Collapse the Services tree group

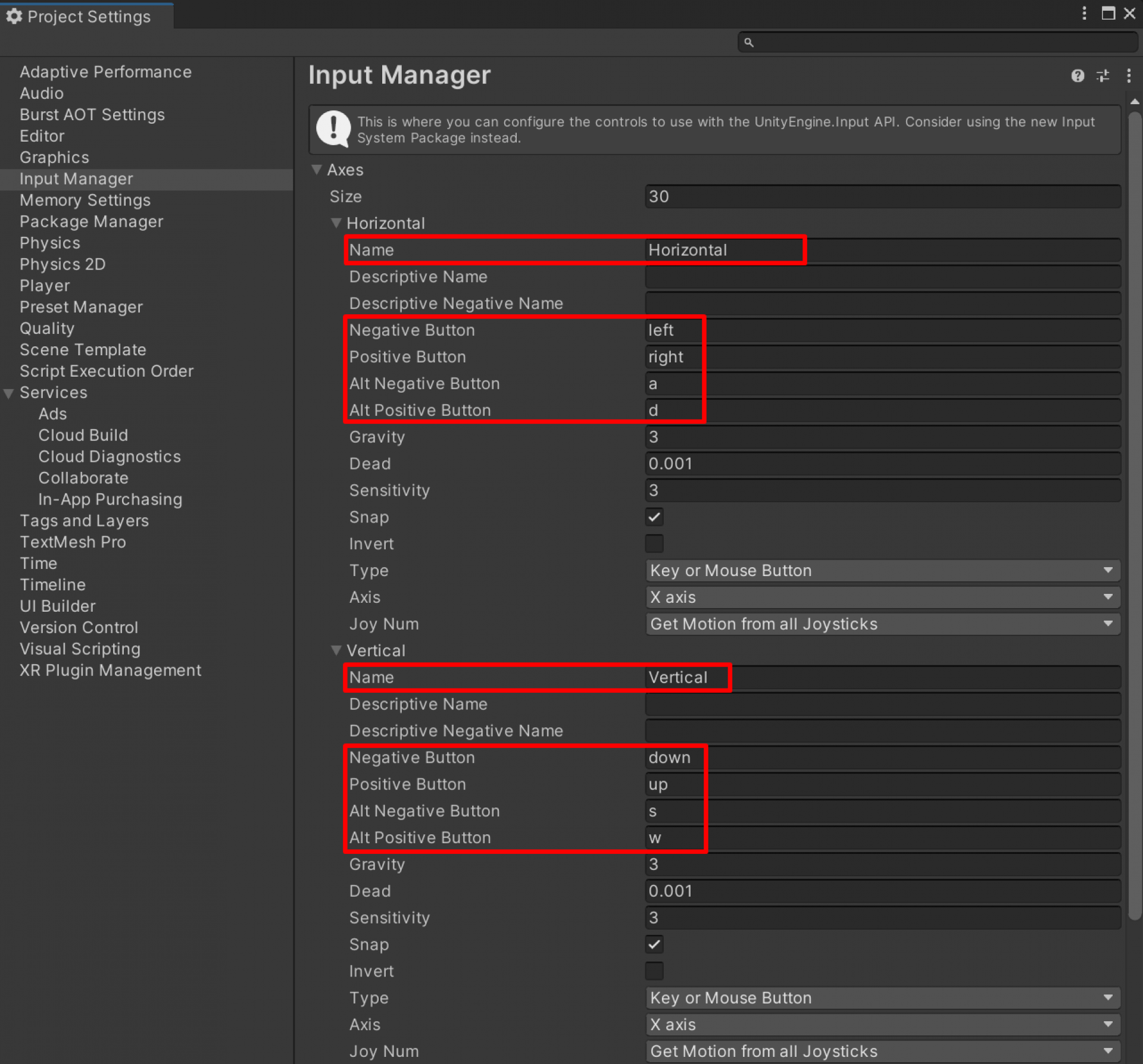point(8,393)
